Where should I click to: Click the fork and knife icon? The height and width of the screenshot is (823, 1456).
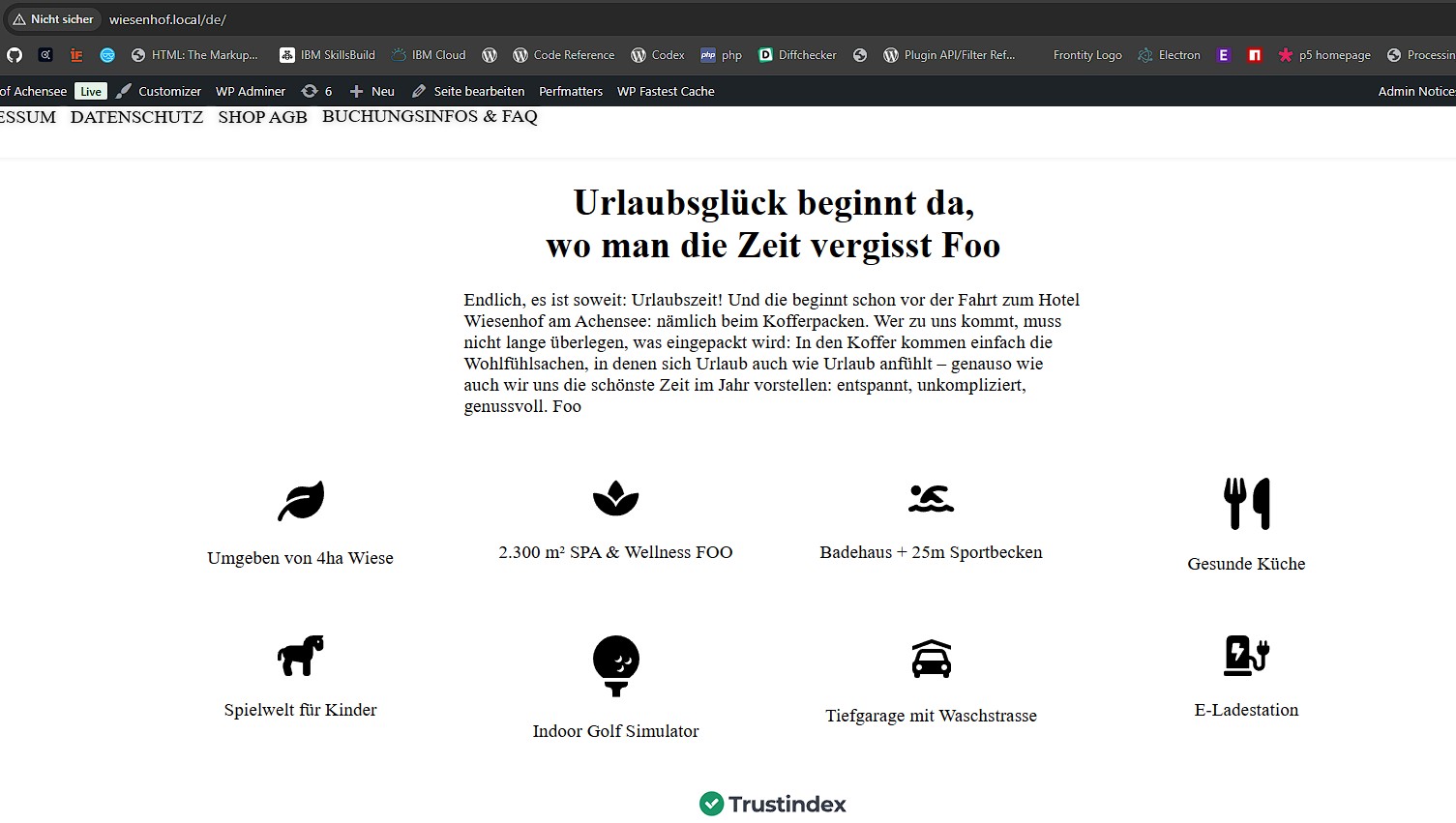1246,504
